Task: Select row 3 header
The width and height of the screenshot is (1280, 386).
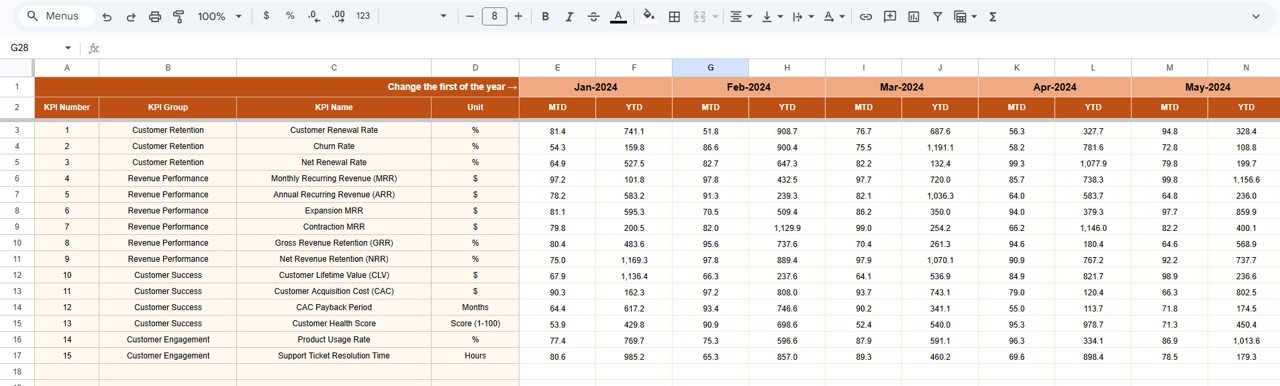Action: click(x=17, y=130)
